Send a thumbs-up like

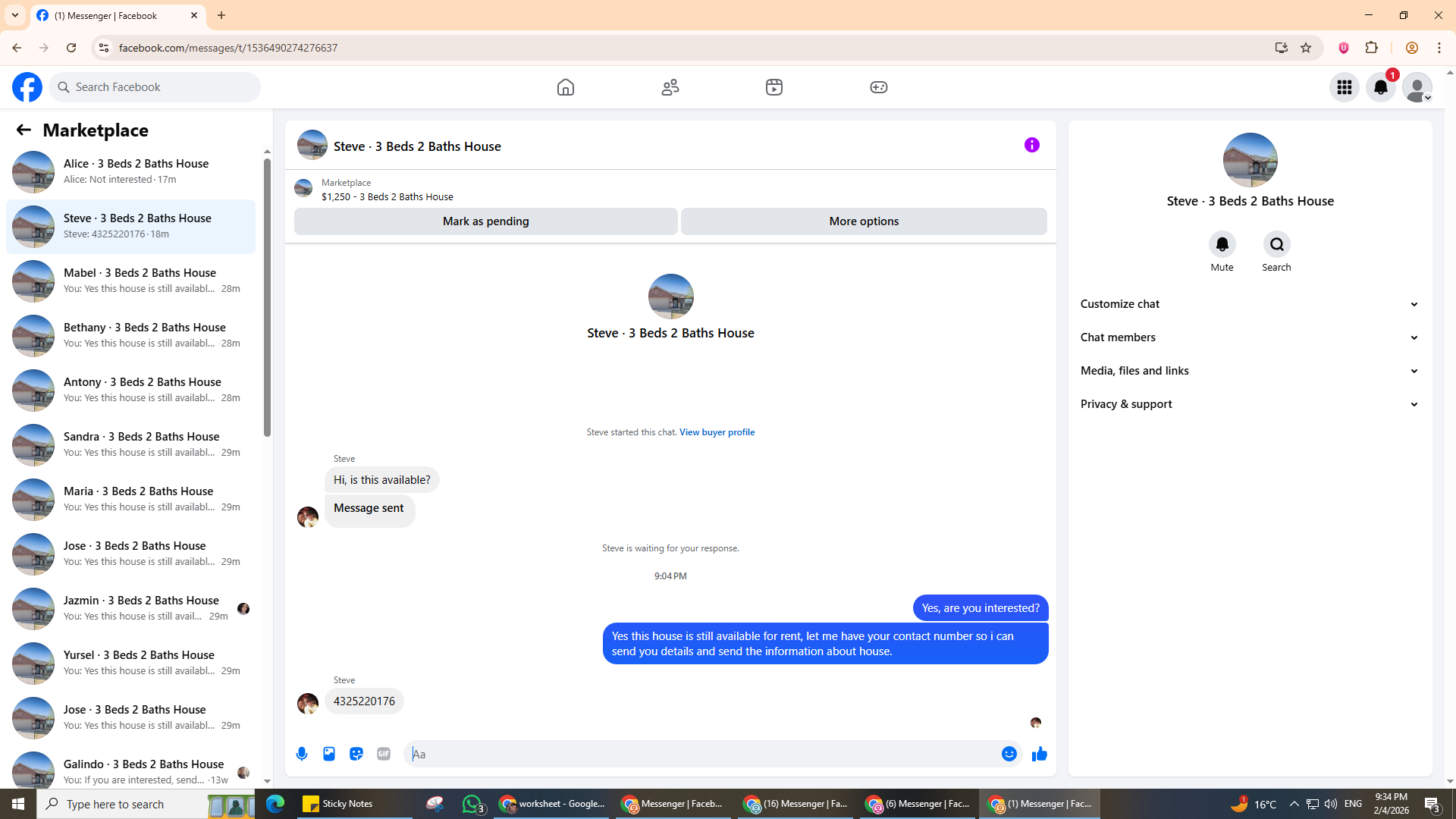pyautogui.click(x=1039, y=754)
